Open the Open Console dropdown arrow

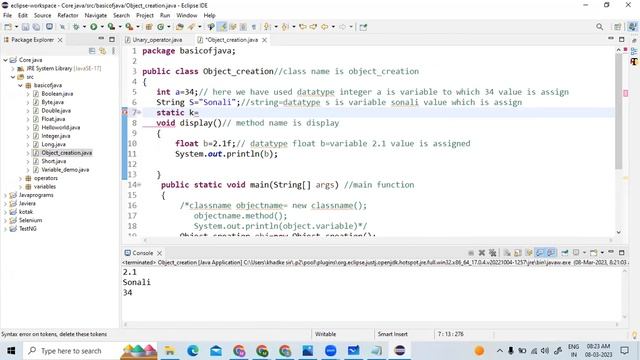[x=602, y=253]
